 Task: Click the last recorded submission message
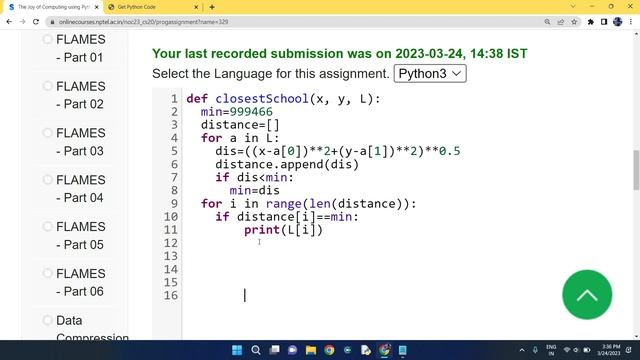340,53
